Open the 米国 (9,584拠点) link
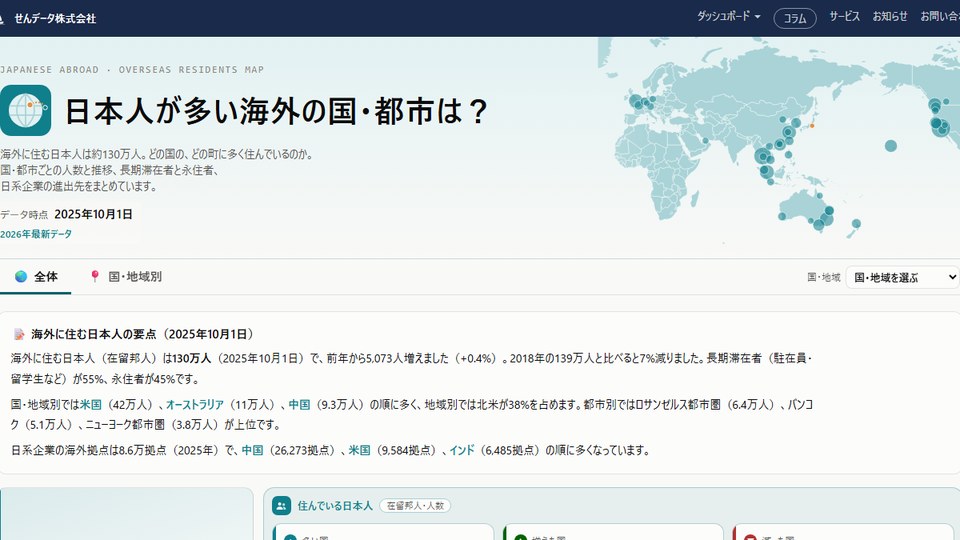960x540 pixels. tap(359, 451)
